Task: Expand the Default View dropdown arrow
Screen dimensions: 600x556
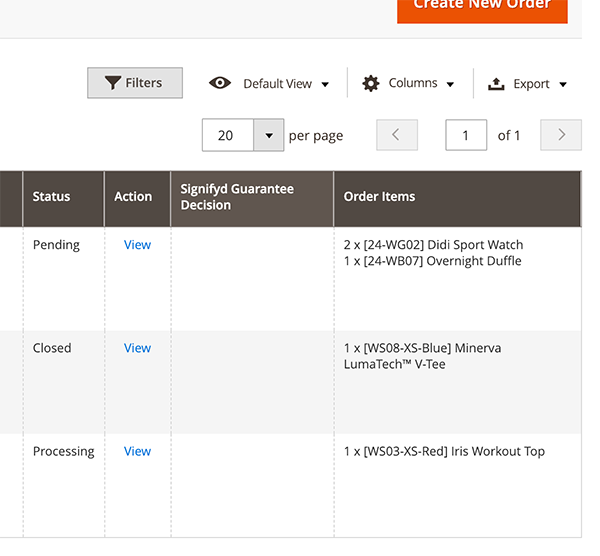Action: pyautogui.click(x=326, y=85)
